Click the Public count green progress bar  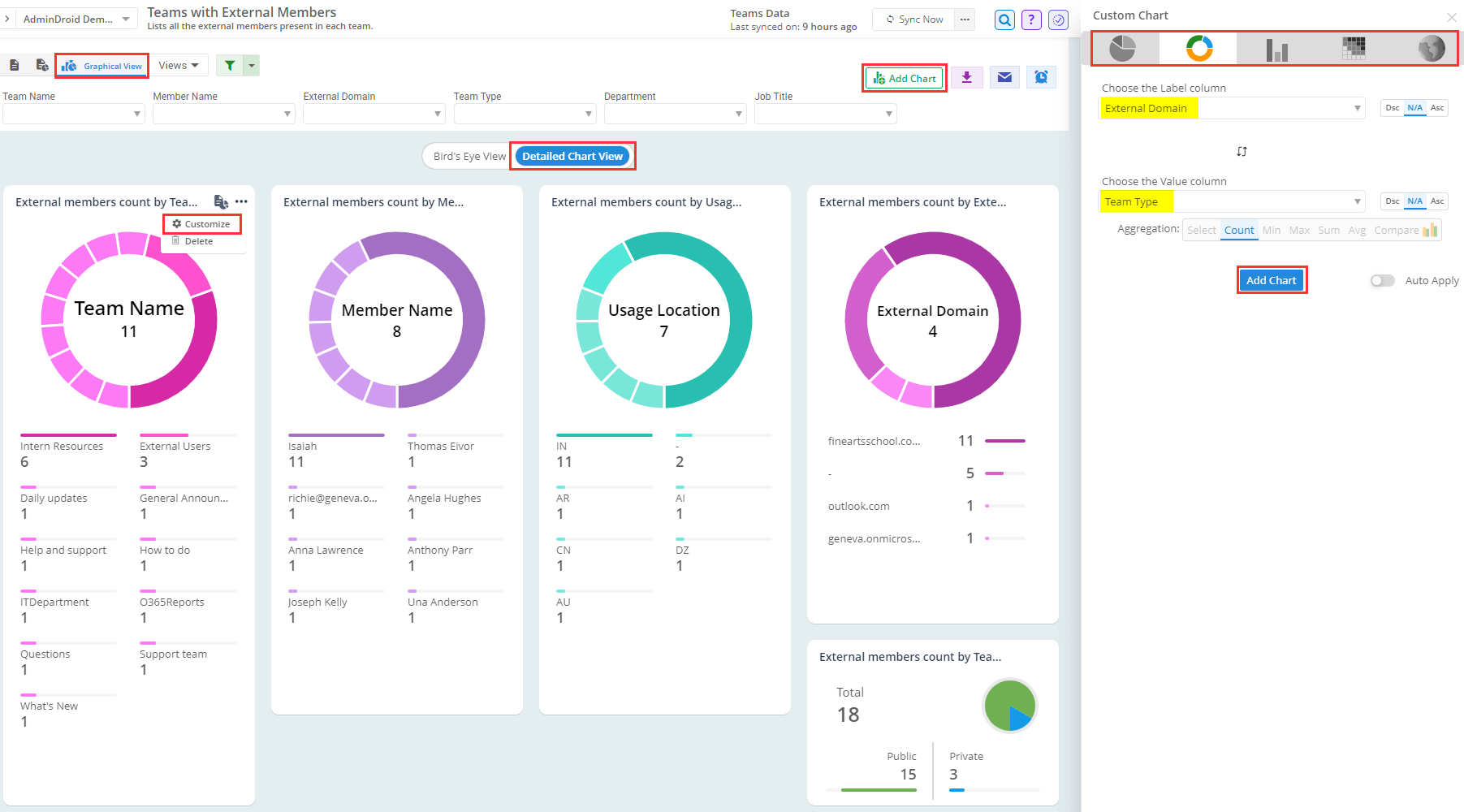(x=879, y=789)
